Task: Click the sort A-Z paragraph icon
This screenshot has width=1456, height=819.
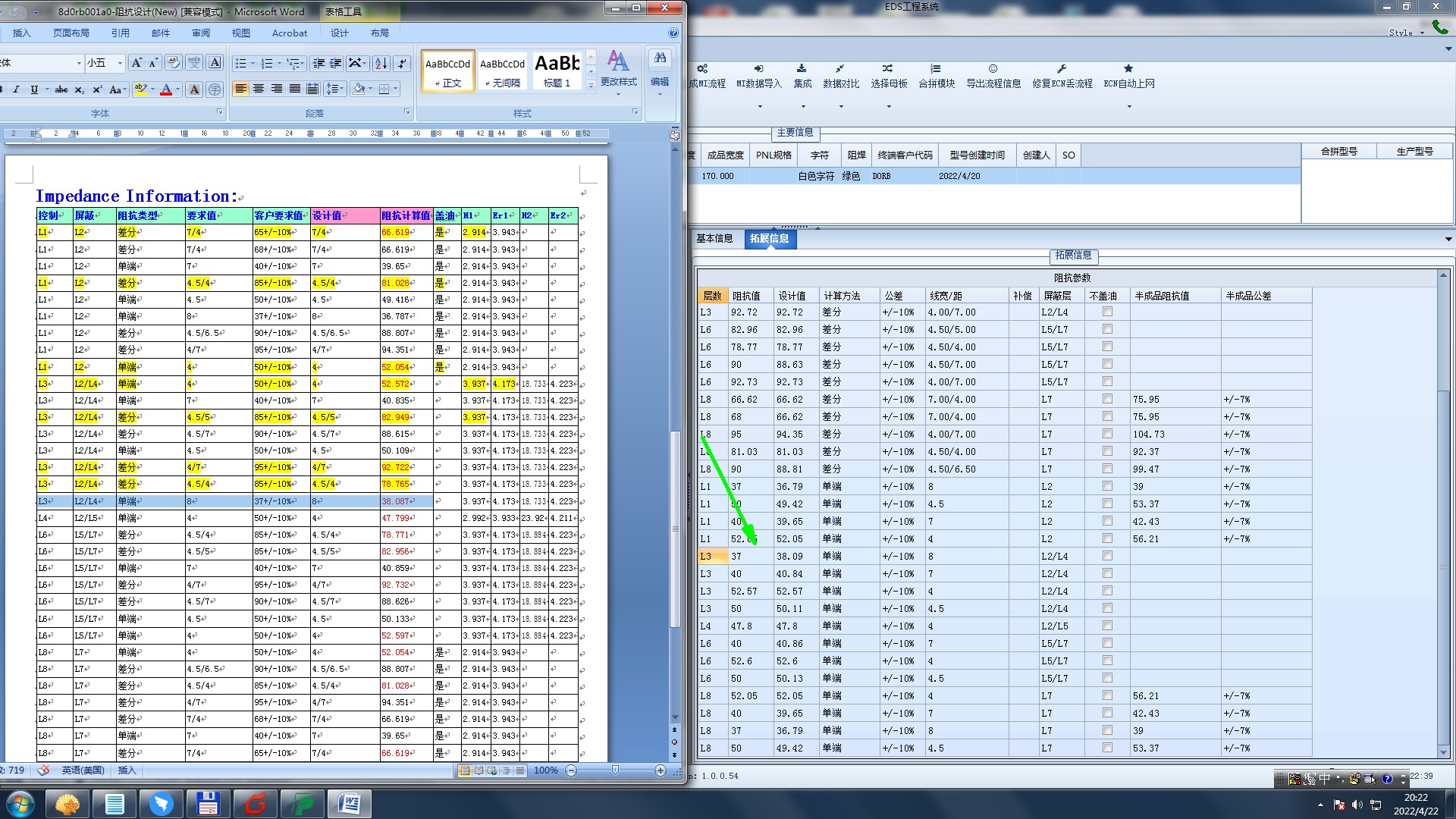Action: coord(381,64)
